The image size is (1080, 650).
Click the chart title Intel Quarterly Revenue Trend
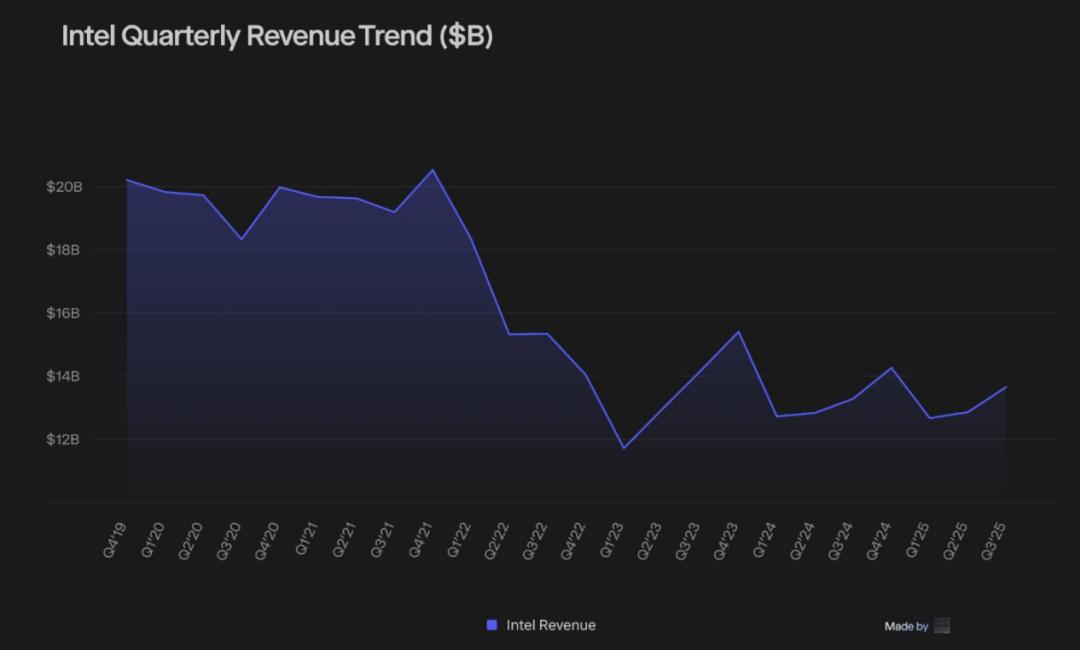tap(277, 36)
